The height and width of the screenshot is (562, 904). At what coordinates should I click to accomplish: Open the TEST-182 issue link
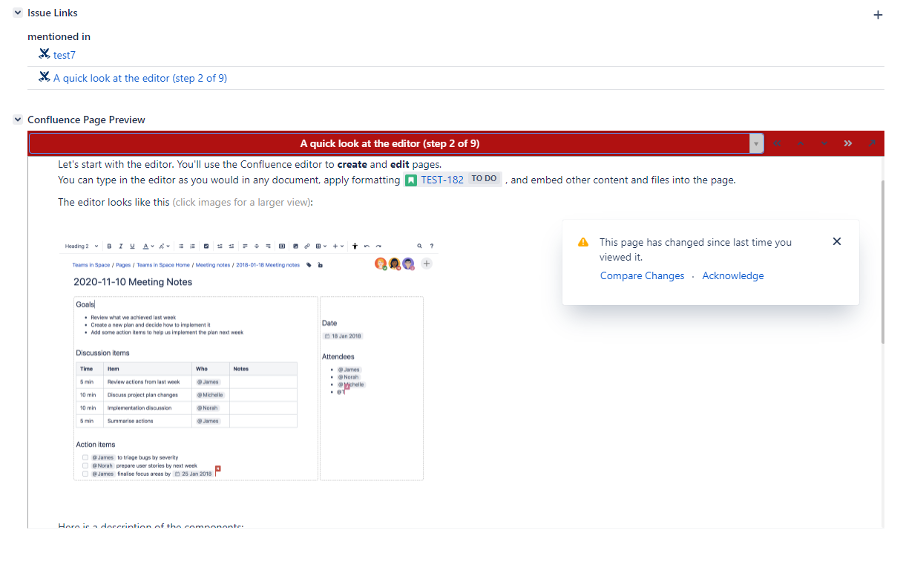(441, 180)
